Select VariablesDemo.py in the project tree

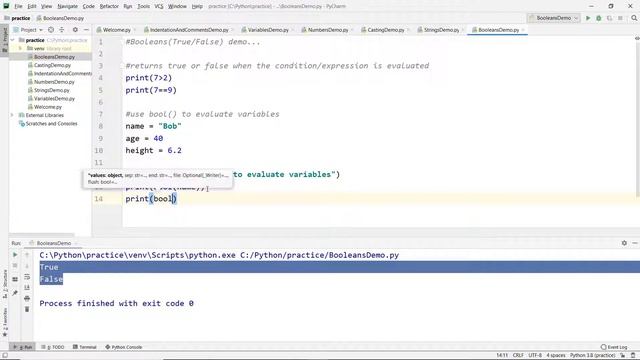[x=54, y=98]
